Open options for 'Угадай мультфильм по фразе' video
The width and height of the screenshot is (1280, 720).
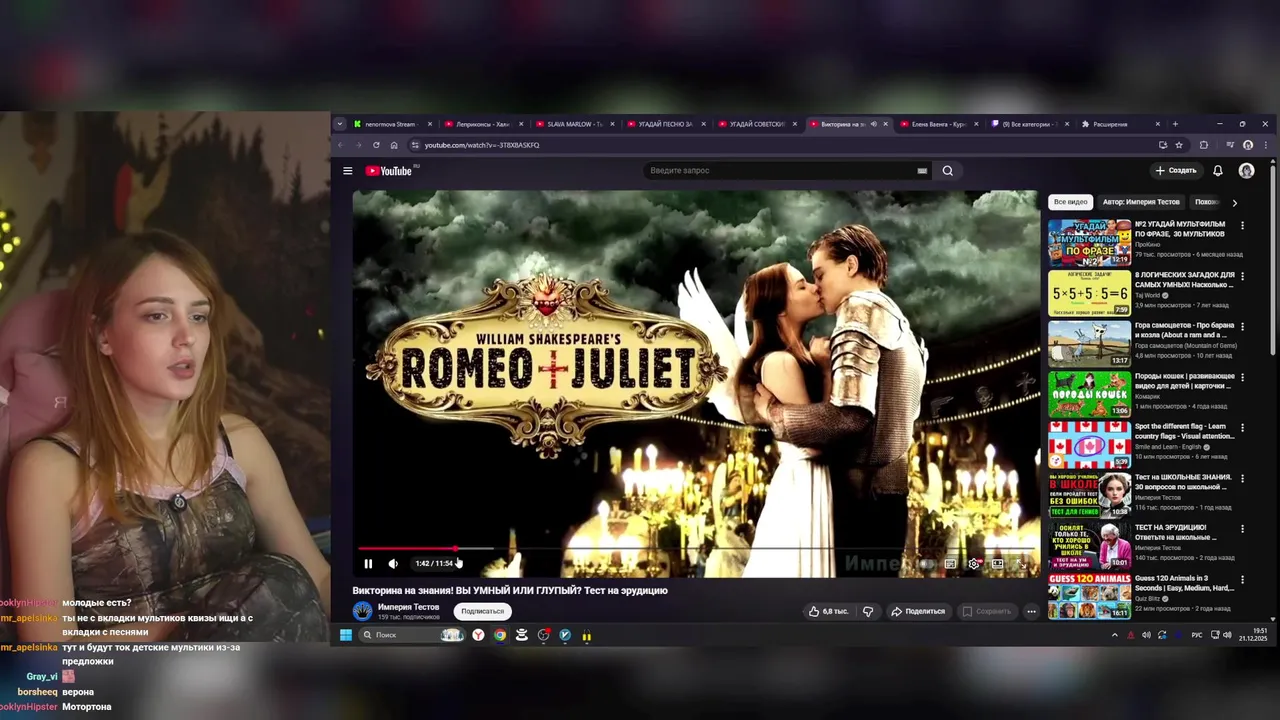point(1242,226)
